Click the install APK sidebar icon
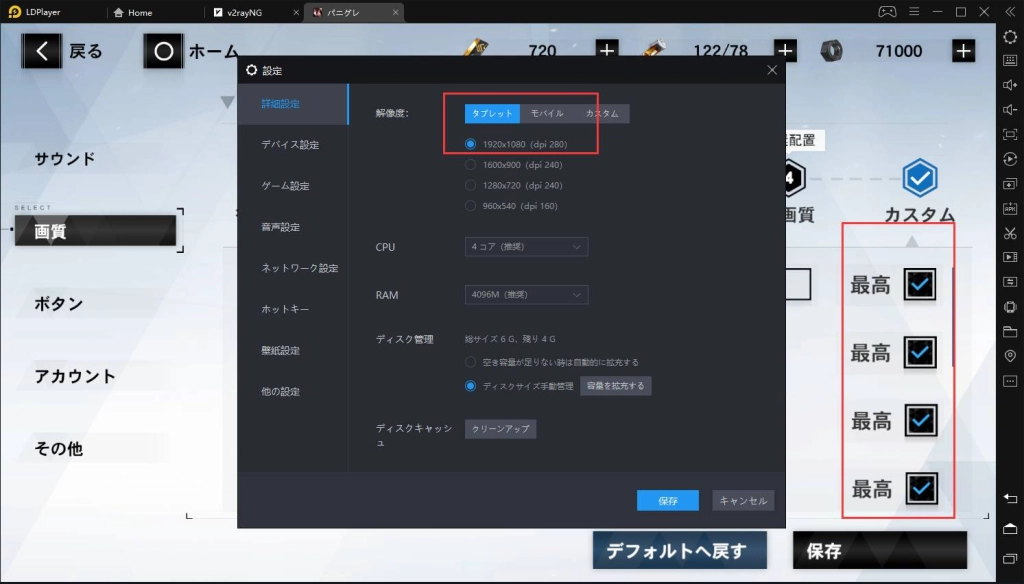Image resolution: width=1024 pixels, height=584 pixels. tap(1010, 208)
